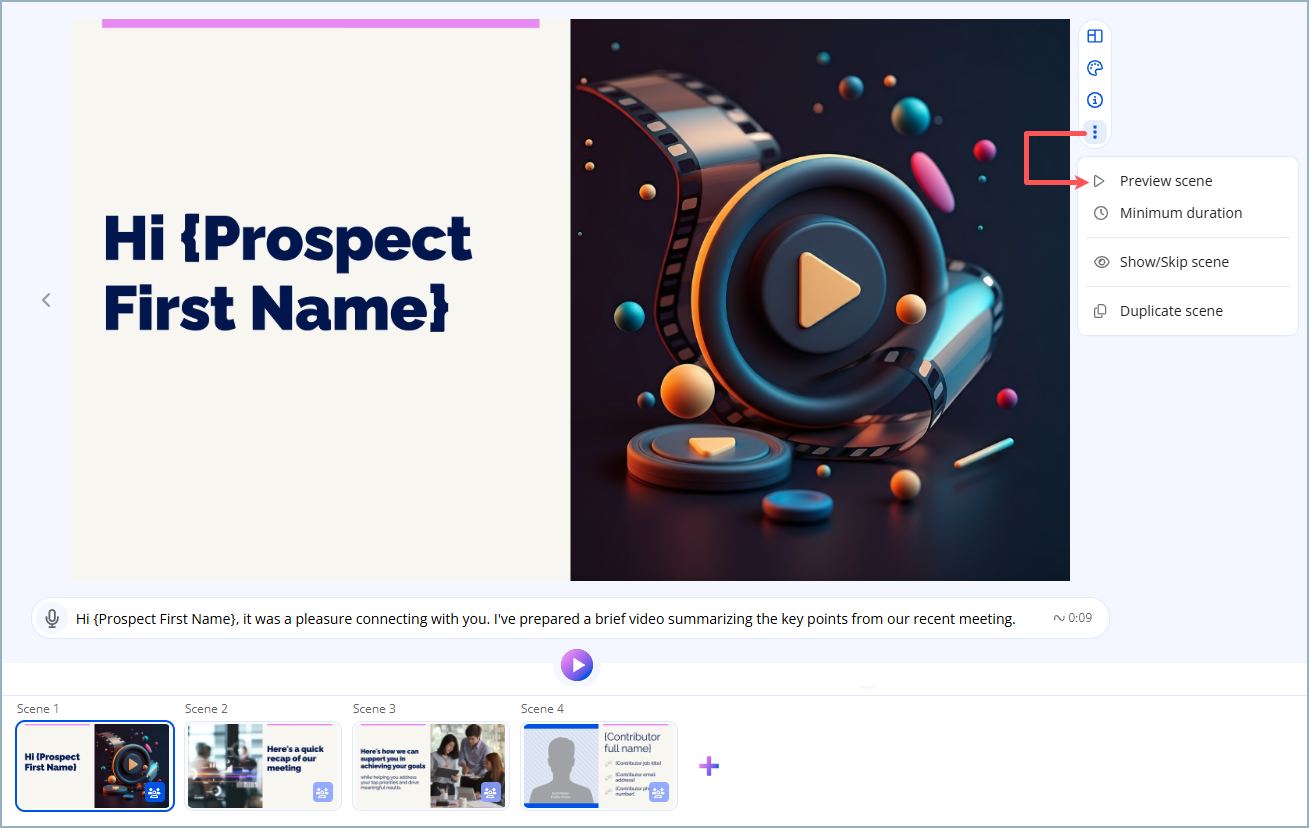Go to previous scene using left chevron
The width and height of the screenshot is (1309, 828).
pos(46,300)
